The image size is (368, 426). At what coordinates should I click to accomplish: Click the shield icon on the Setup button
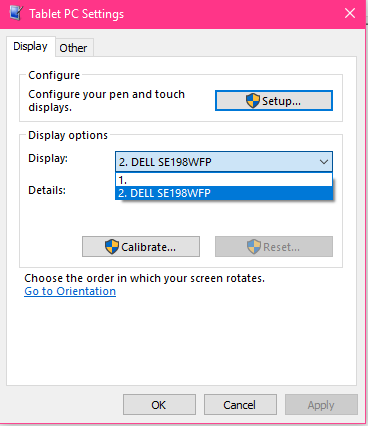pos(253,101)
